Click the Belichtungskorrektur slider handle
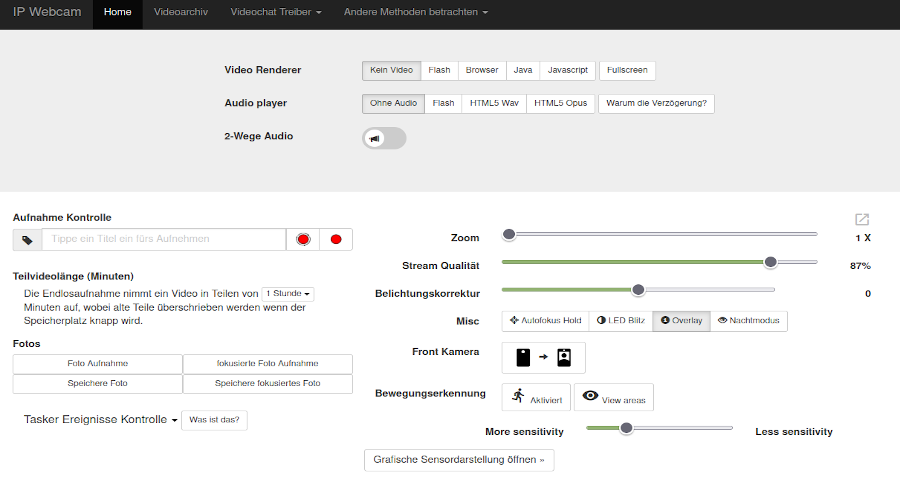Screen dimensions: 900x480 coord(638,290)
